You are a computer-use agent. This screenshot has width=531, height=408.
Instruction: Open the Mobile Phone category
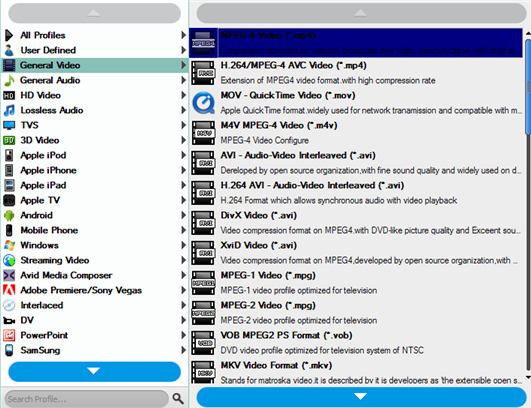click(x=95, y=230)
